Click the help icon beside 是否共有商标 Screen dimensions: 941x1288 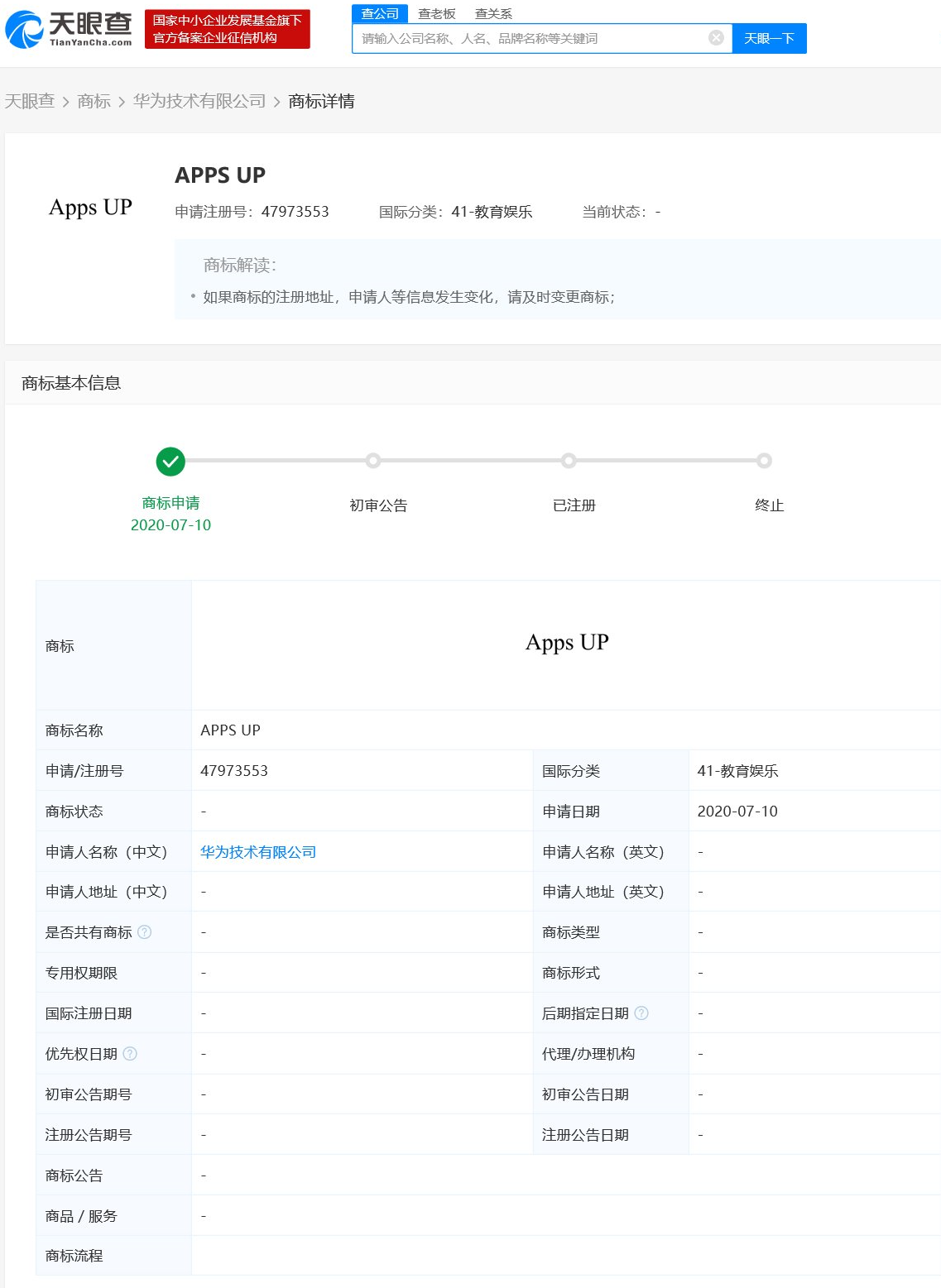pyautogui.click(x=145, y=932)
